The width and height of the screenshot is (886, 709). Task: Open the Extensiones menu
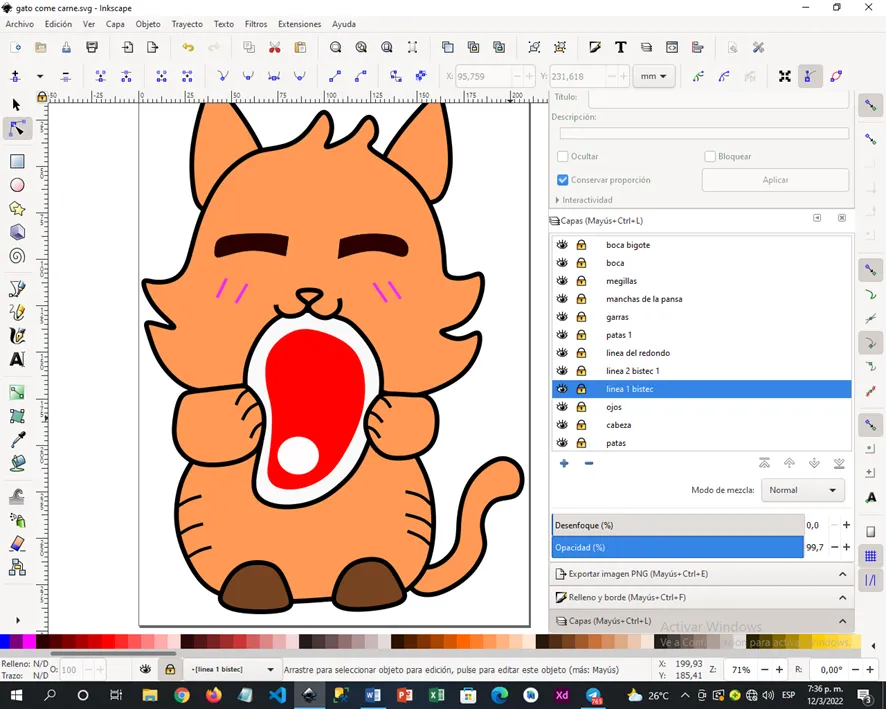[x=299, y=24]
